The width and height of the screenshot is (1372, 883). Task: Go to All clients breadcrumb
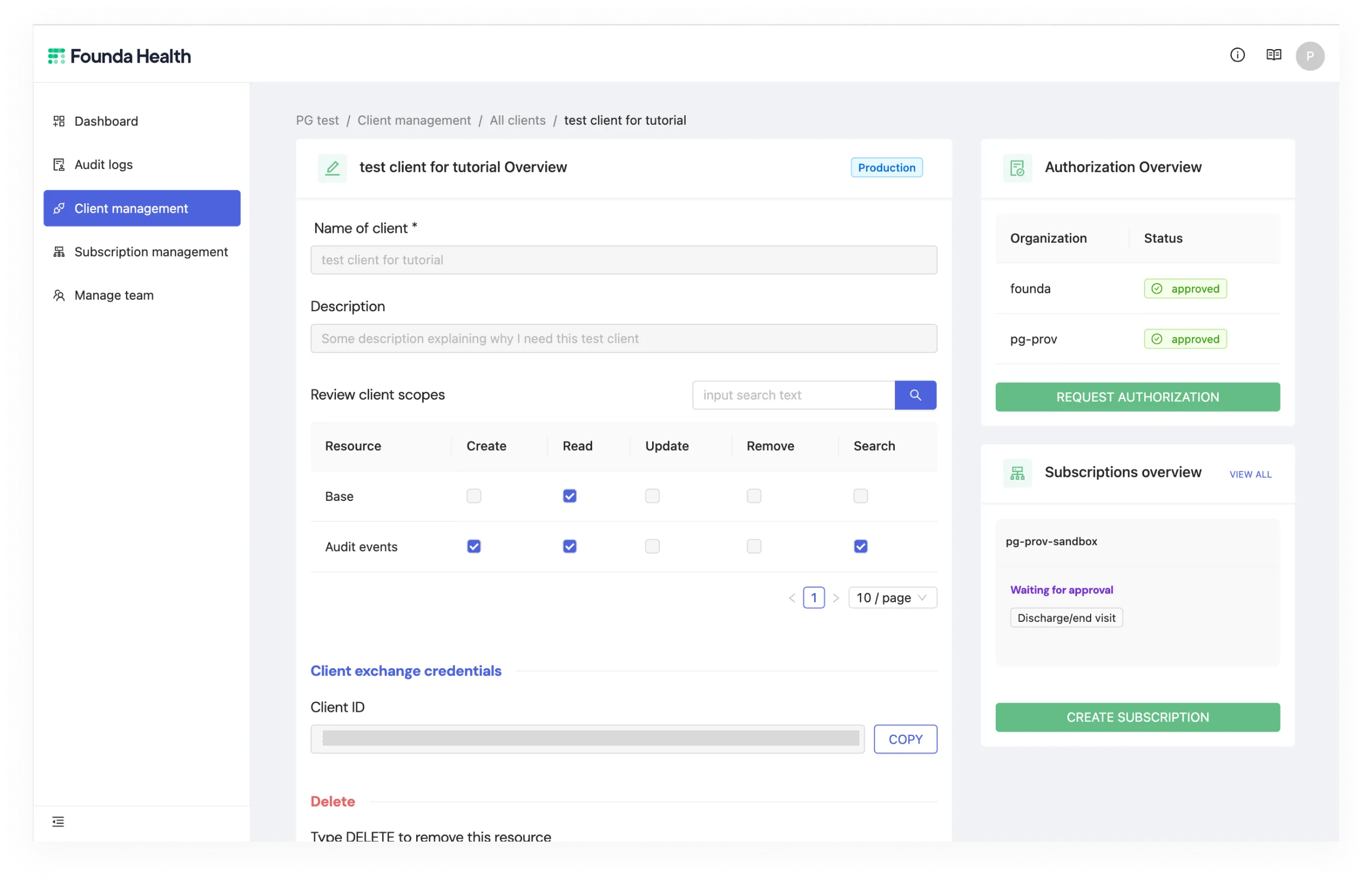point(517,120)
